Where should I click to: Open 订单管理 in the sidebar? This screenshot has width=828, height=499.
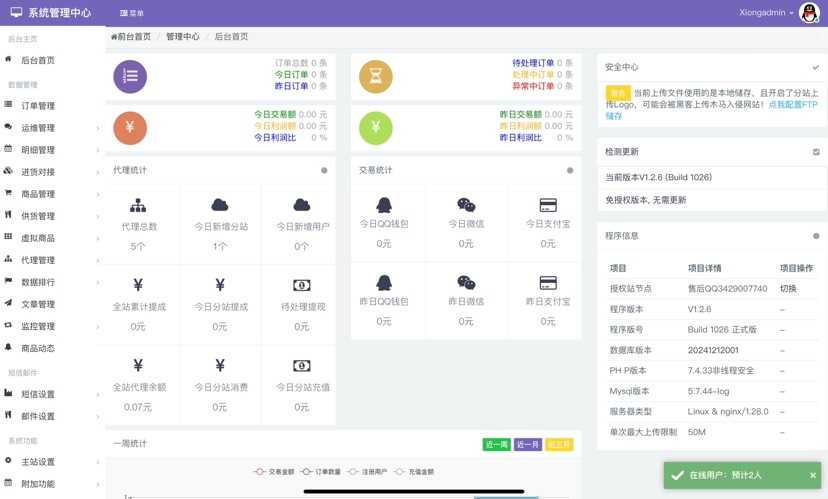[x=38, y=106]
